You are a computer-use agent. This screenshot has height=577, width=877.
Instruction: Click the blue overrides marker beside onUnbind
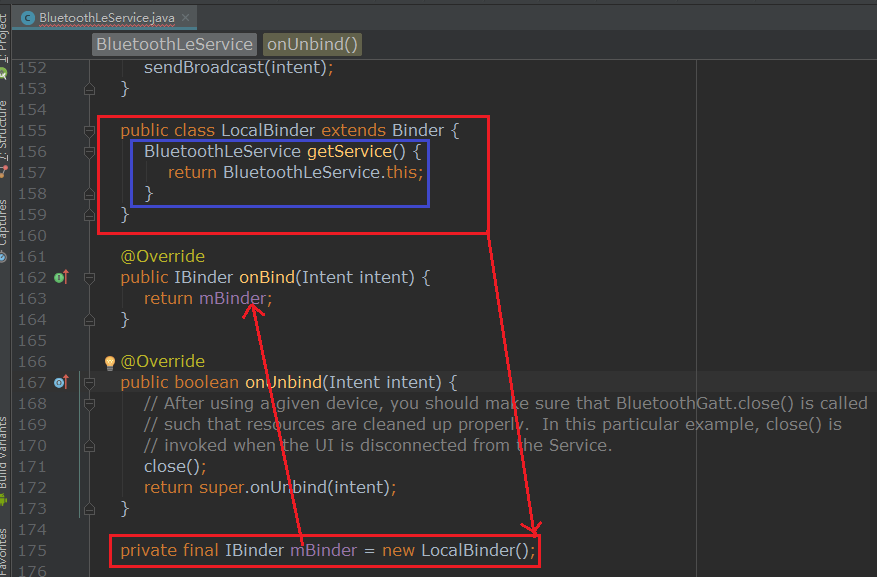61,382
